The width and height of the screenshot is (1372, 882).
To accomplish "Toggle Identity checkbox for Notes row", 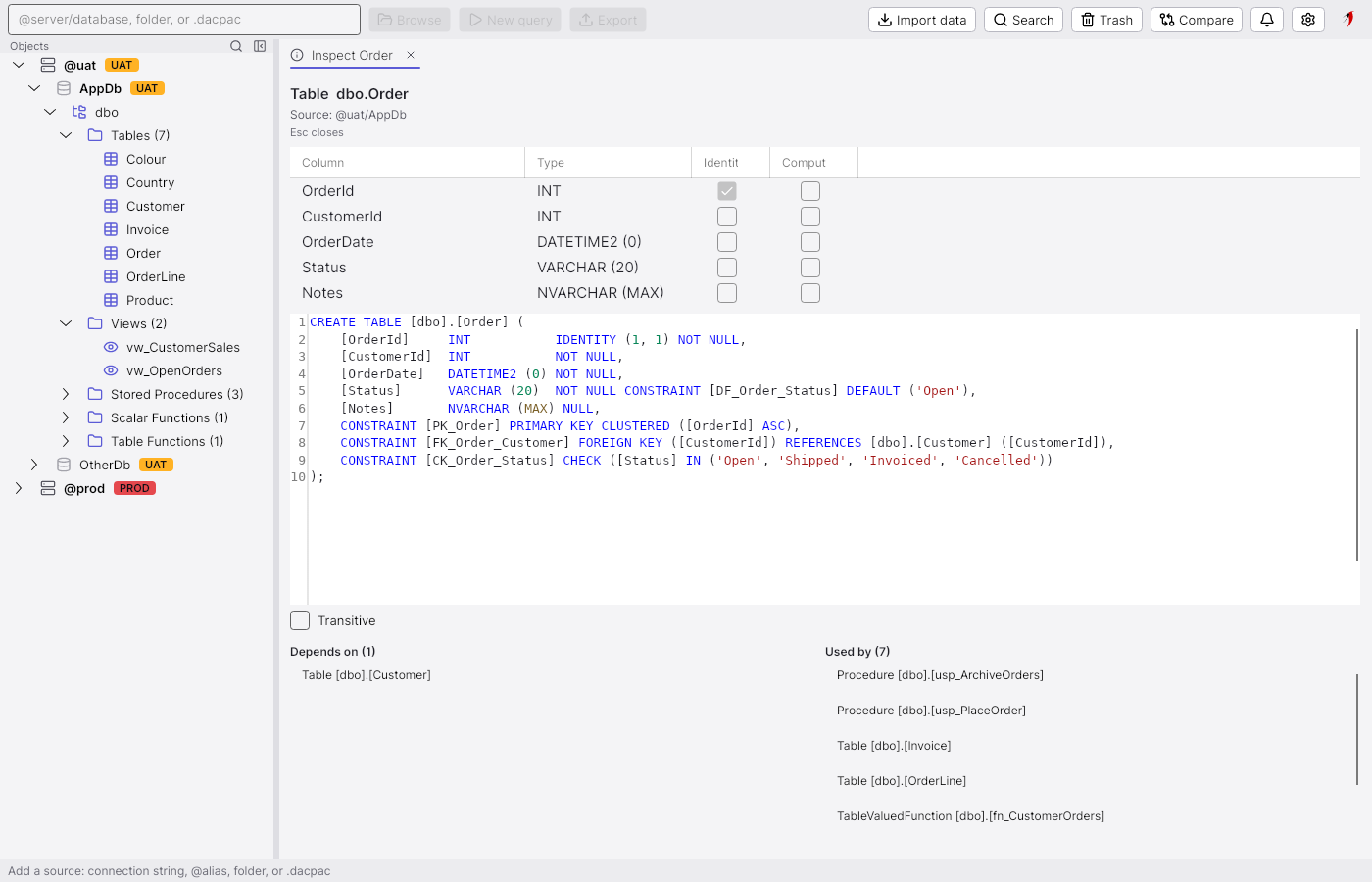I will point(727,293).
